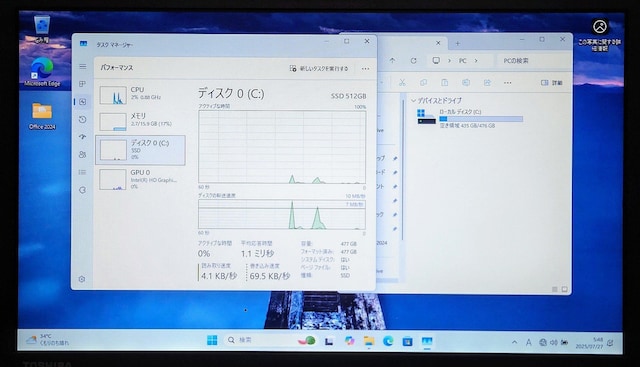Select the Performance page icon in Task Manager
This screenshot has width=640, height=367.
tap(82, 102)
